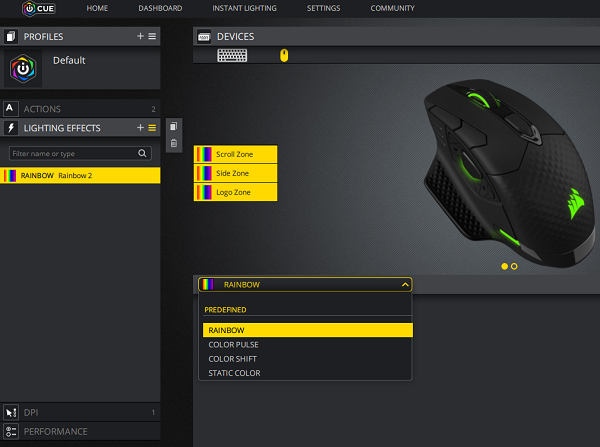Image resolution: width=600 pixels, height=447 pixels.
Task: Click the Default profile name
Action: coord(69,60)
